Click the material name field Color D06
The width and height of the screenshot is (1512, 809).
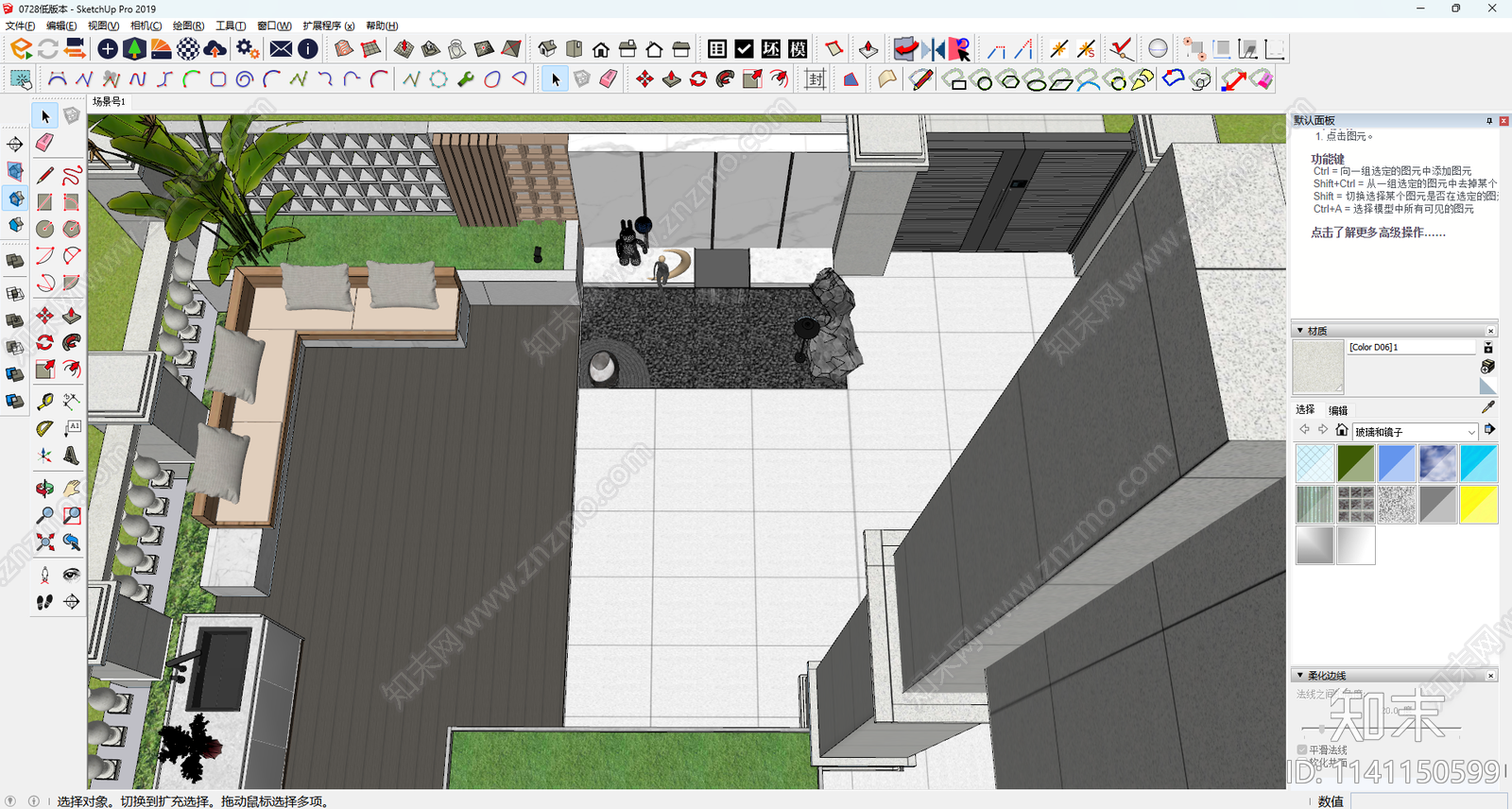(1412, 347)
